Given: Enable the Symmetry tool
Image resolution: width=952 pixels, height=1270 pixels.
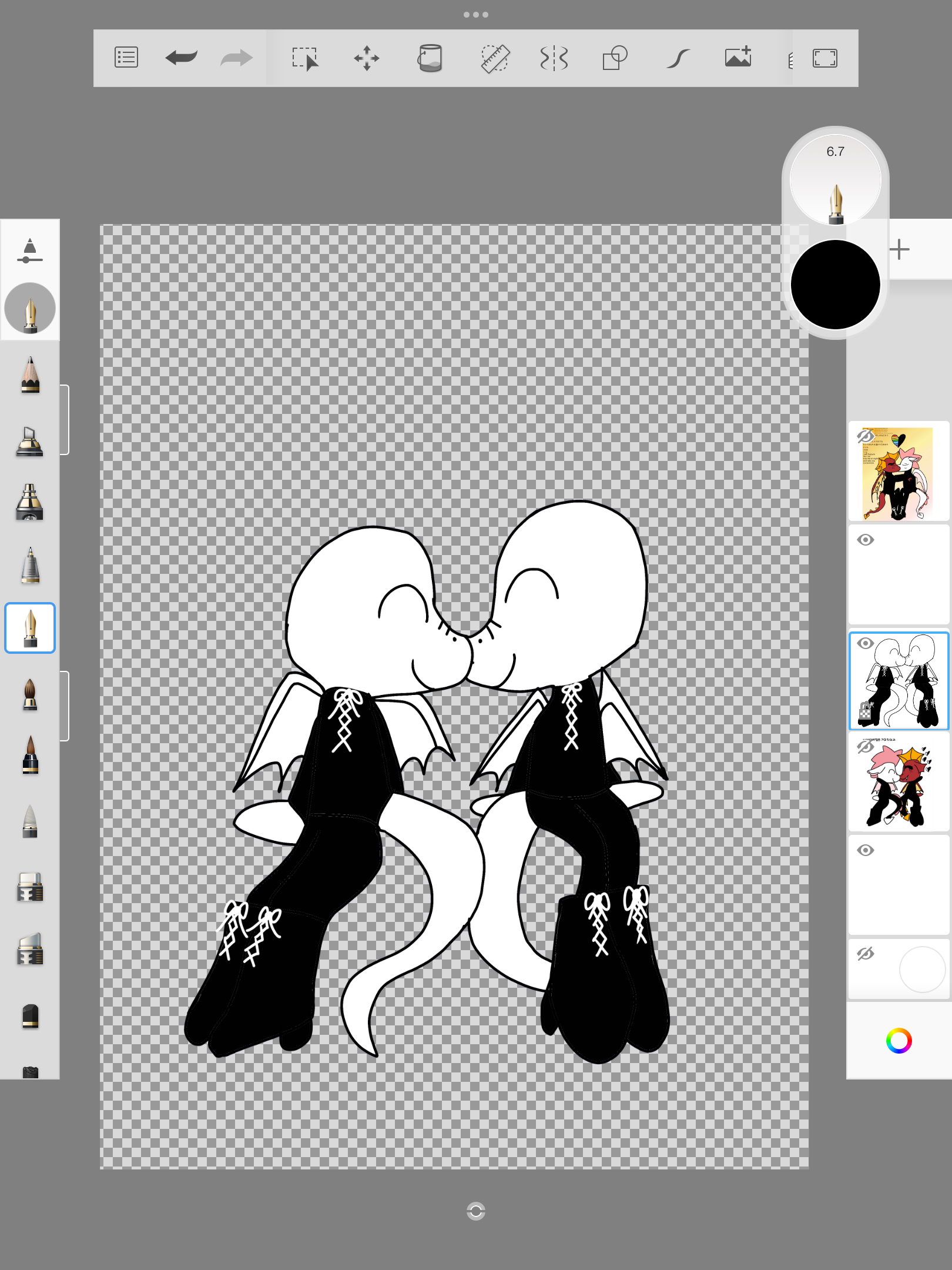Looking at the screenshot, I should tap(554, 58).
